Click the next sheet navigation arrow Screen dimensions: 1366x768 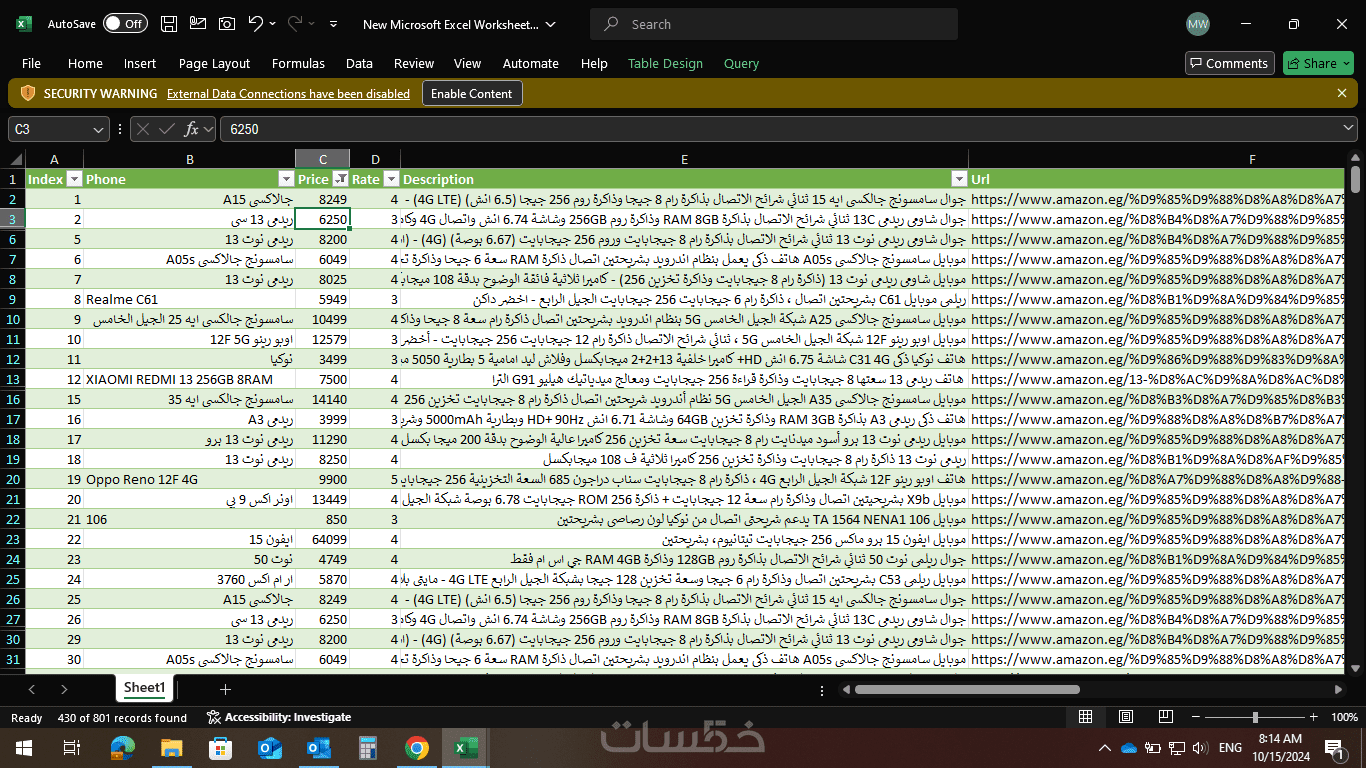coord(64,689)
